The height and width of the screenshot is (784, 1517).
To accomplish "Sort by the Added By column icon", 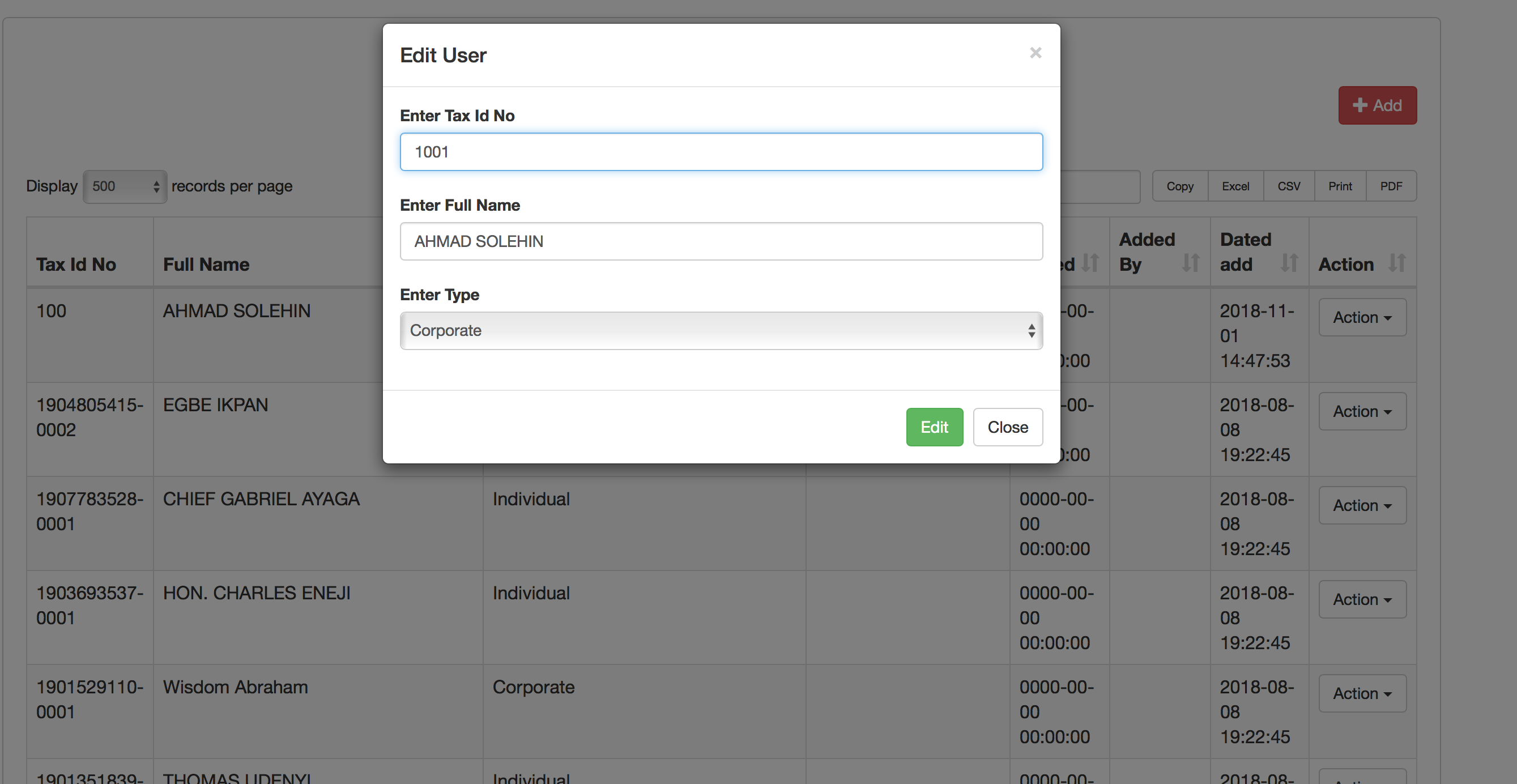I will pyautogui.click(x=1191, y=263).
